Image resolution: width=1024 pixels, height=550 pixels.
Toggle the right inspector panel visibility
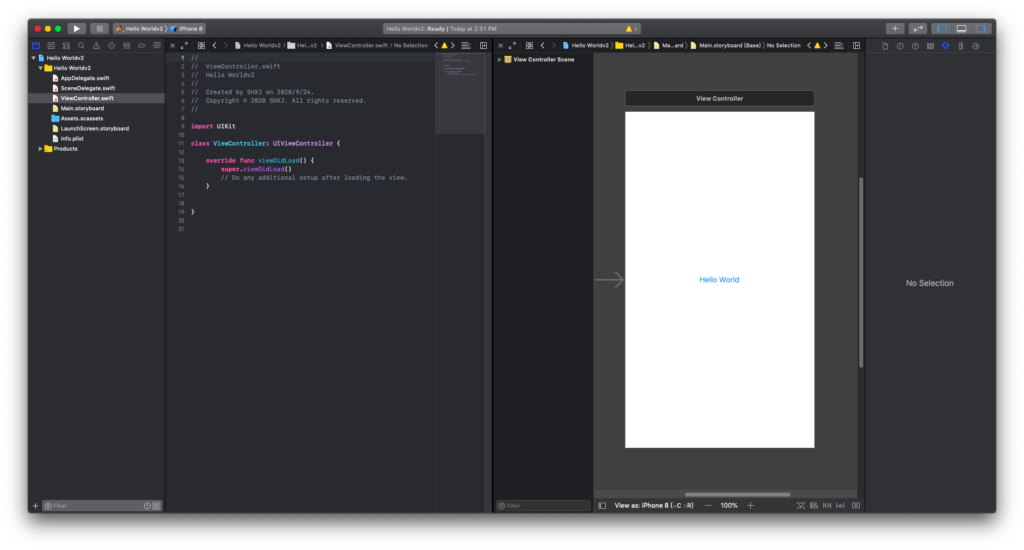point(981,28)
